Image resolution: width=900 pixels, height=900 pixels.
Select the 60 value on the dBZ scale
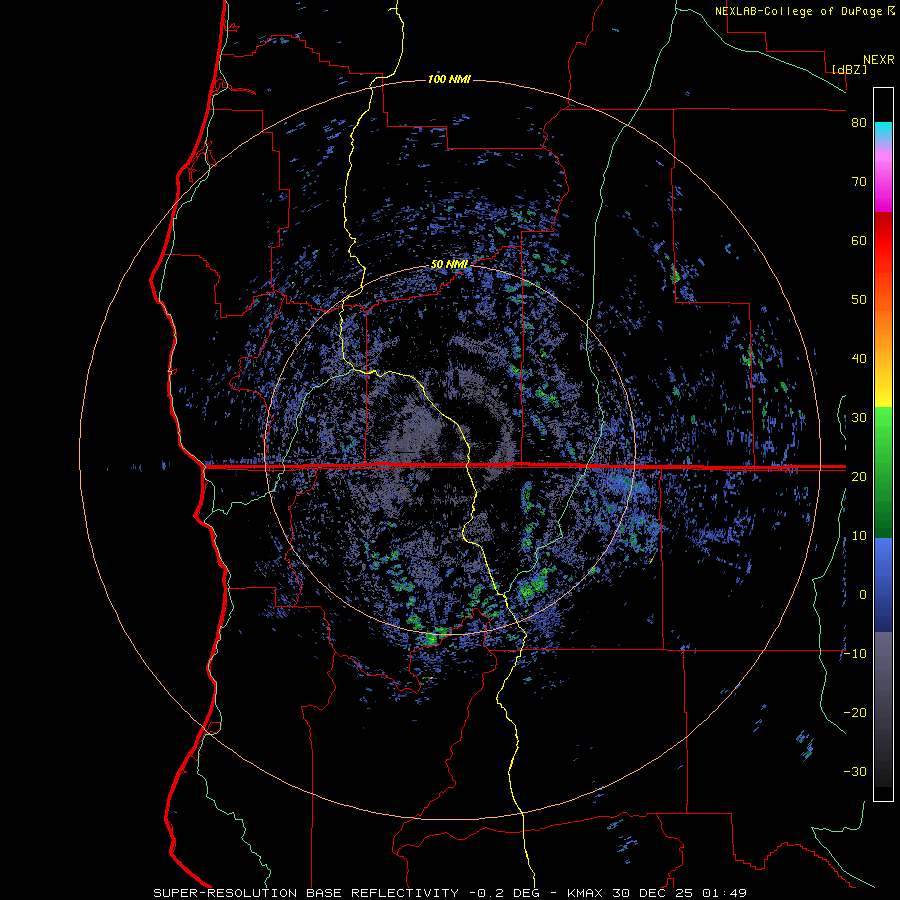point(859,240)
